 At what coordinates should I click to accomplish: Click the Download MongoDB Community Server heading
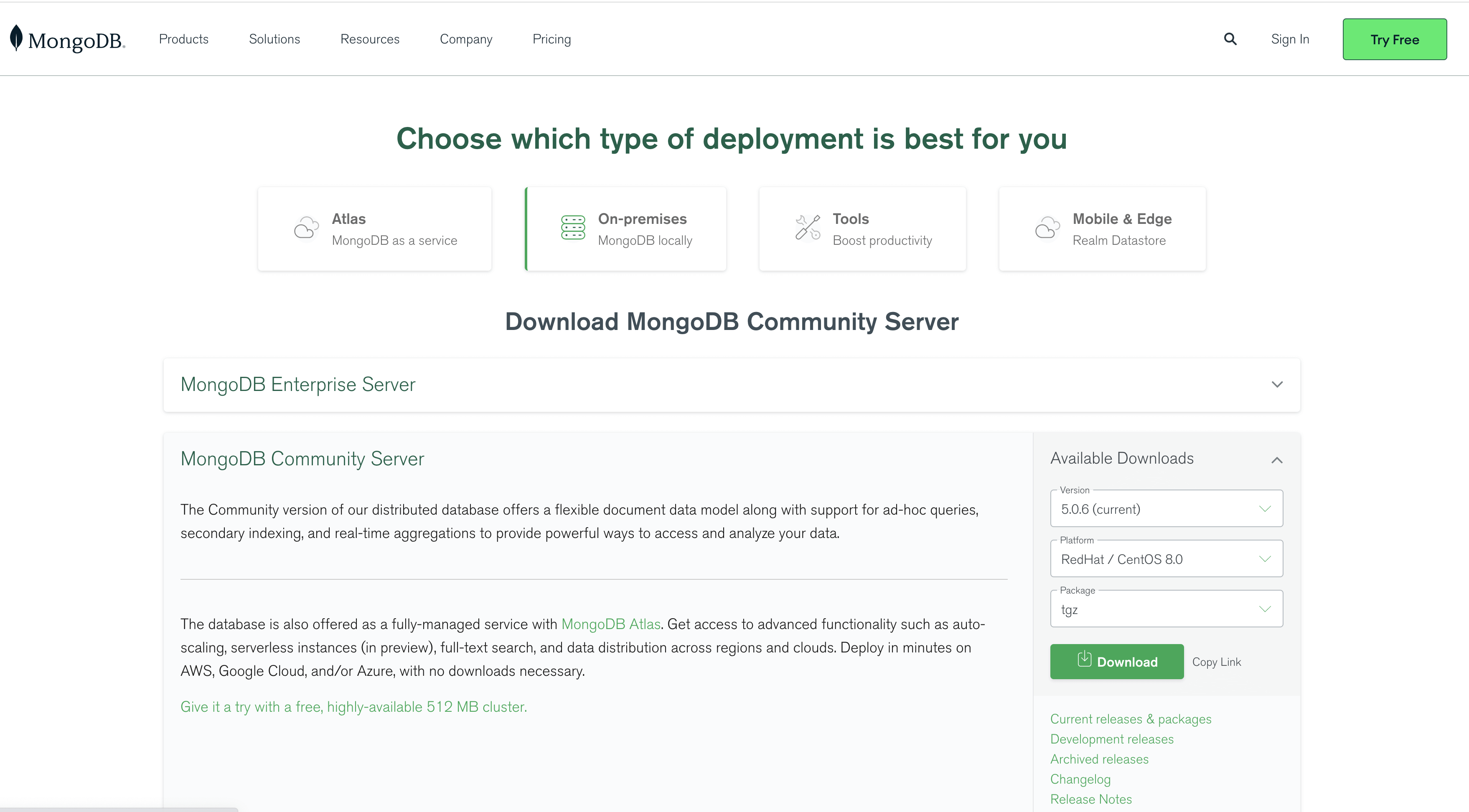pos(732,322)
